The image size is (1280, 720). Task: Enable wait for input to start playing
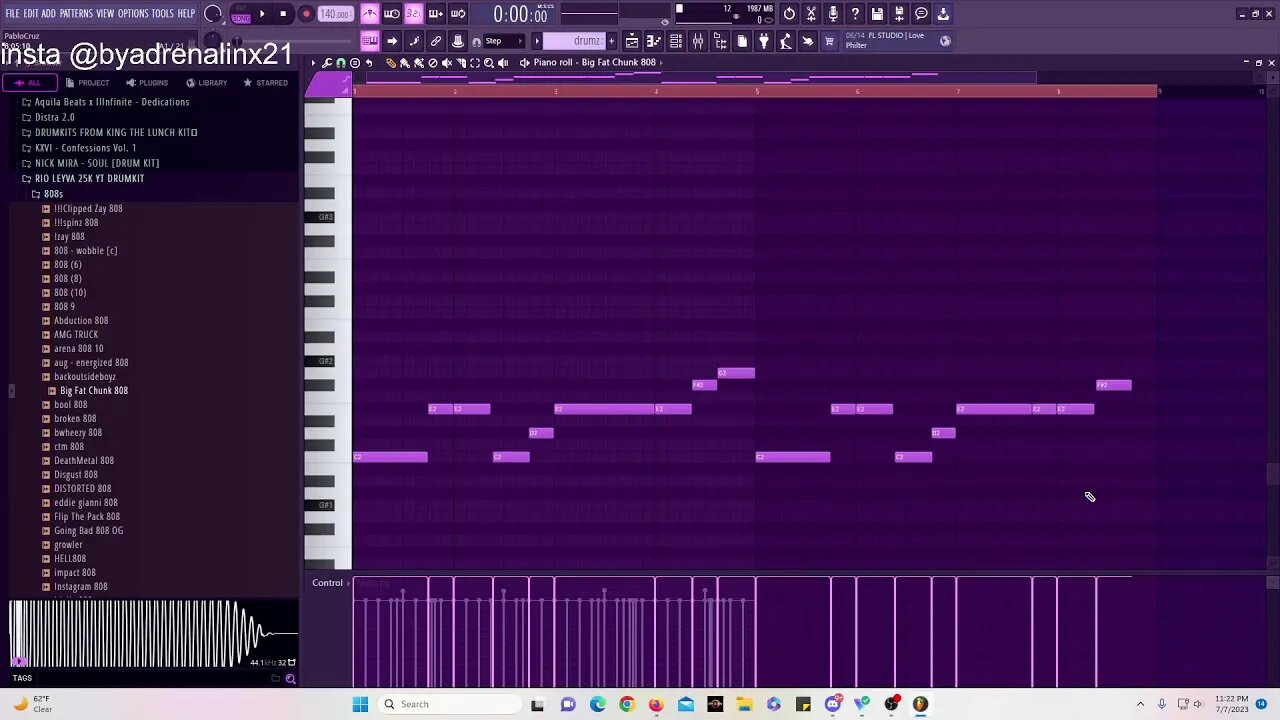392,14
